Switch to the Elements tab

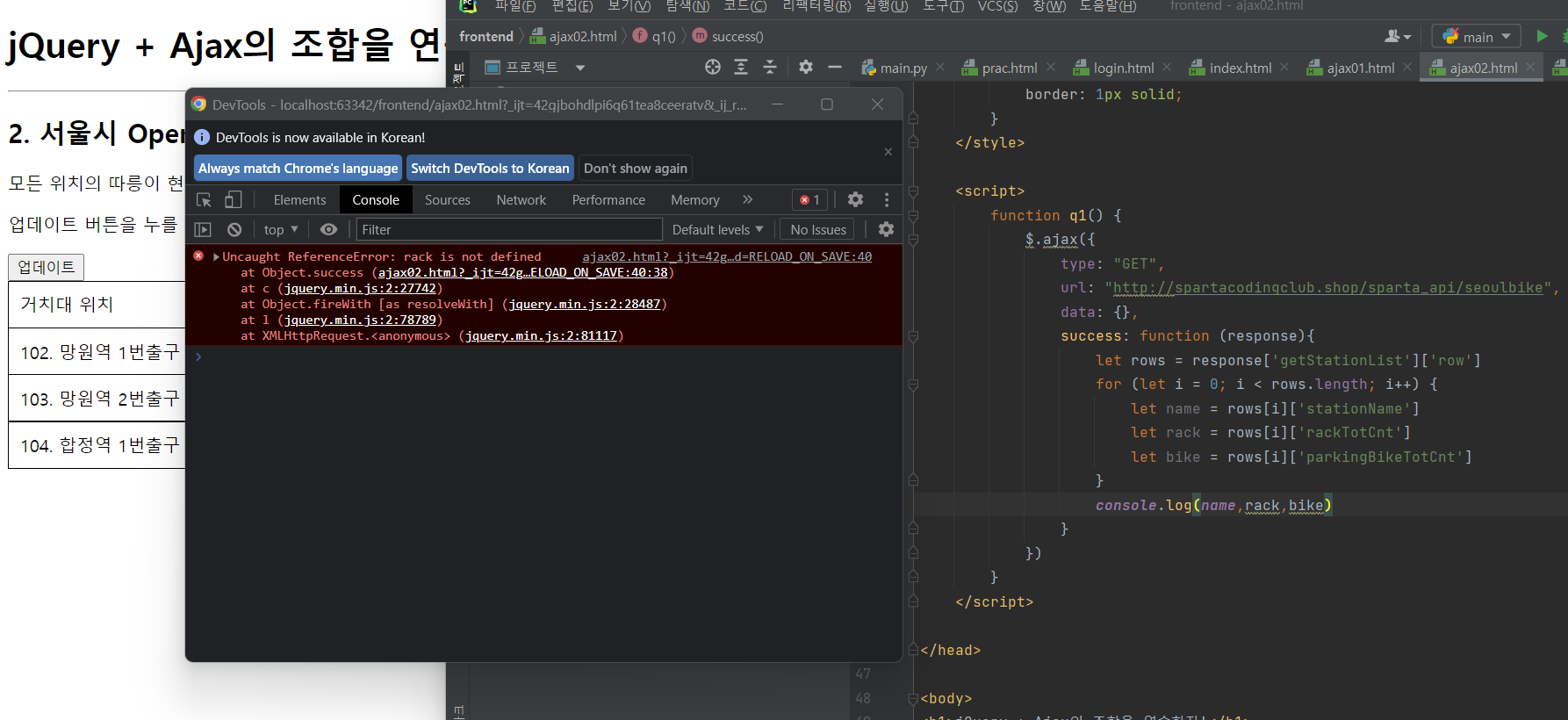(x=299, y=200)
